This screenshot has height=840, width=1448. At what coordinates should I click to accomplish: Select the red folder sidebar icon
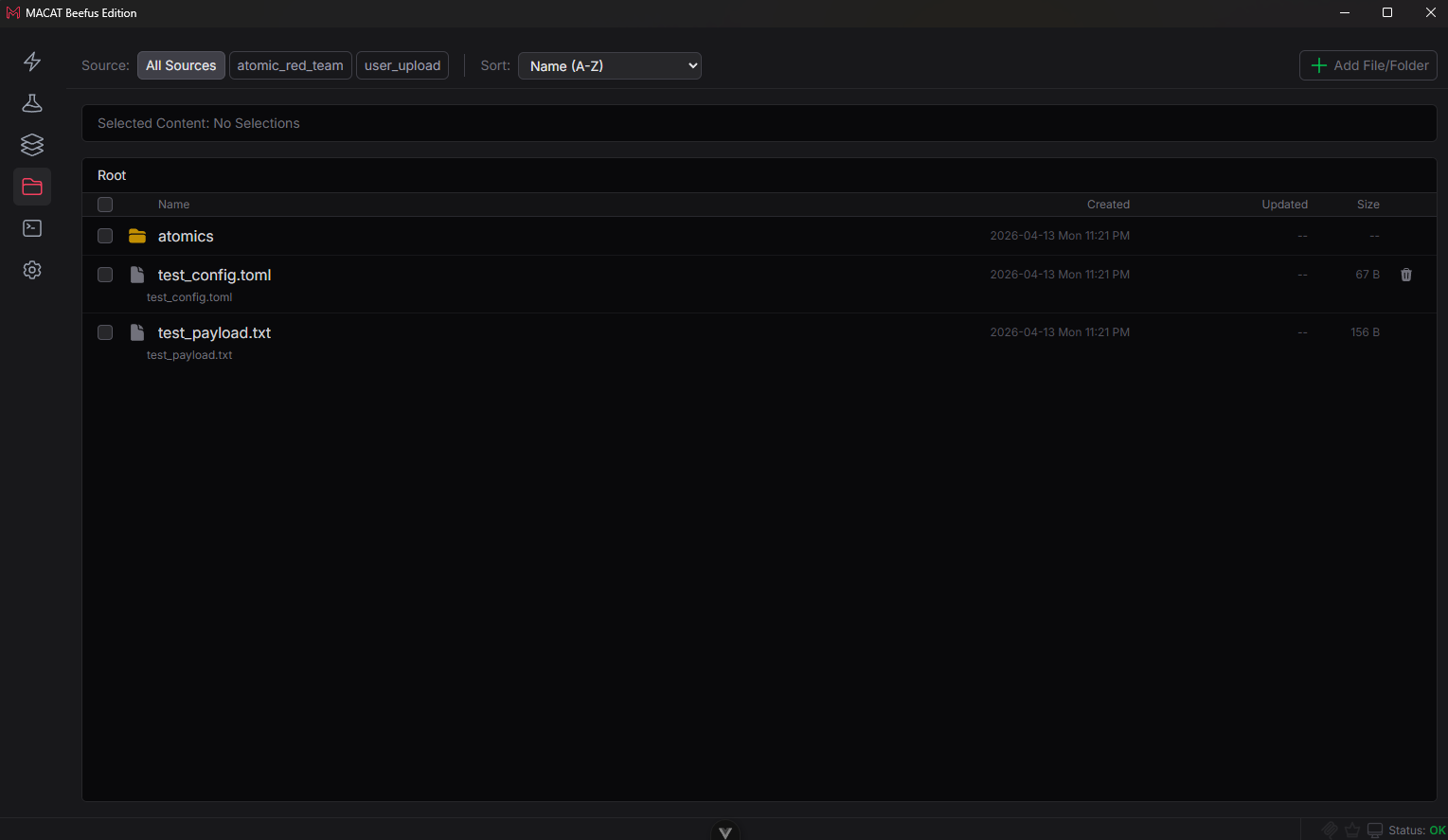point(32,187)
